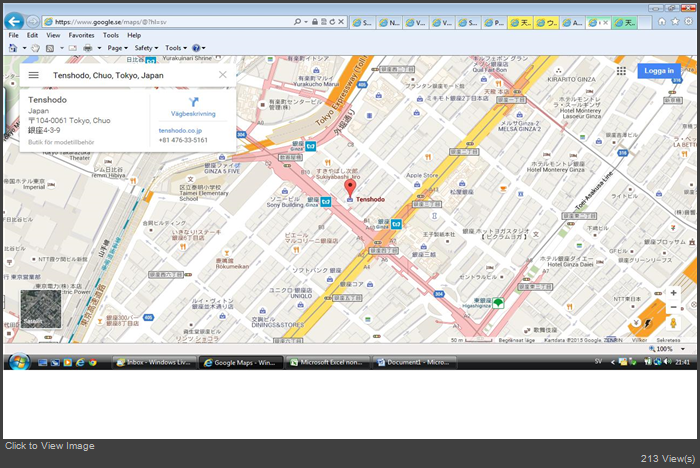Viewport: 700px width, 468px height.
Task: Clear the search with the X button
Action: (222, 75)
